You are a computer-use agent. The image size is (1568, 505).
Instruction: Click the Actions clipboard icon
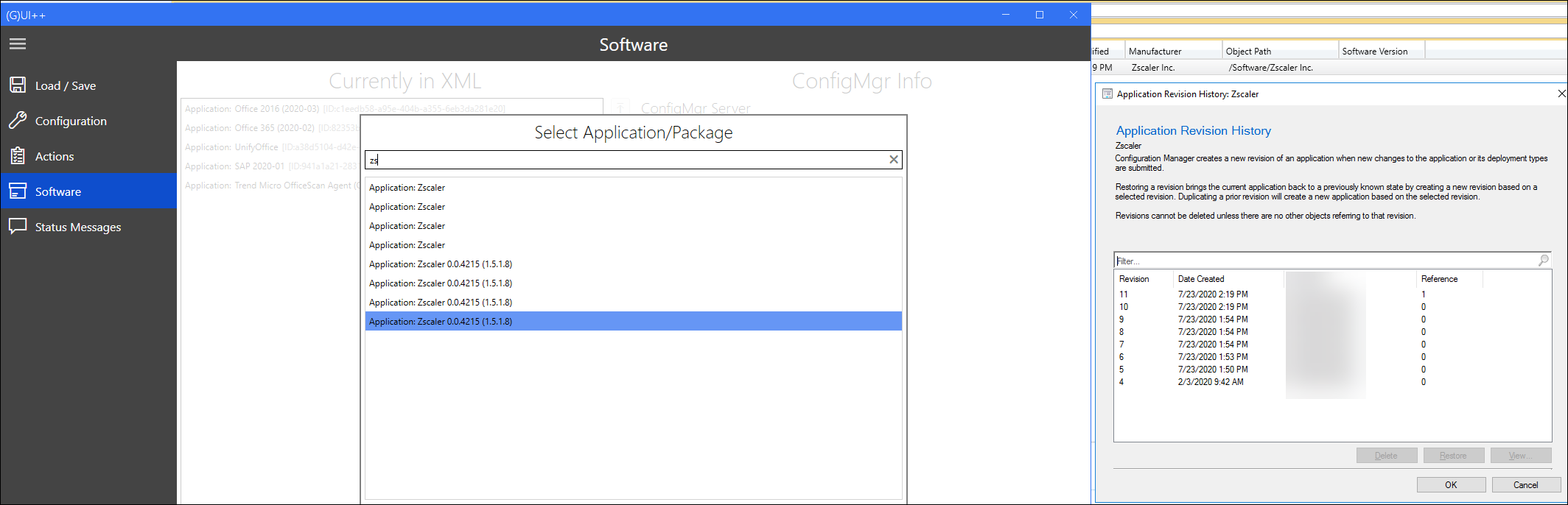[18, 156]
